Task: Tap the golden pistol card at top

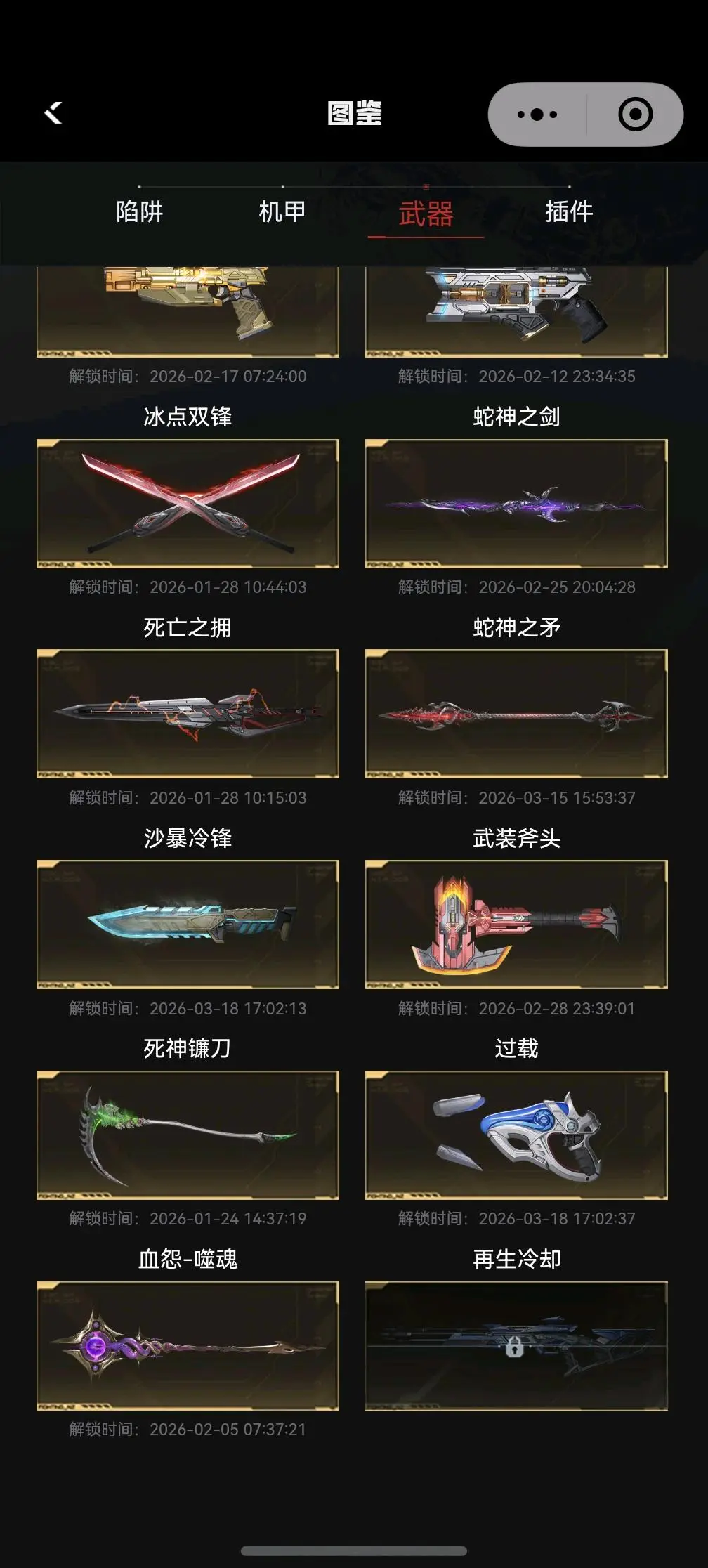Action: point(188,312)
